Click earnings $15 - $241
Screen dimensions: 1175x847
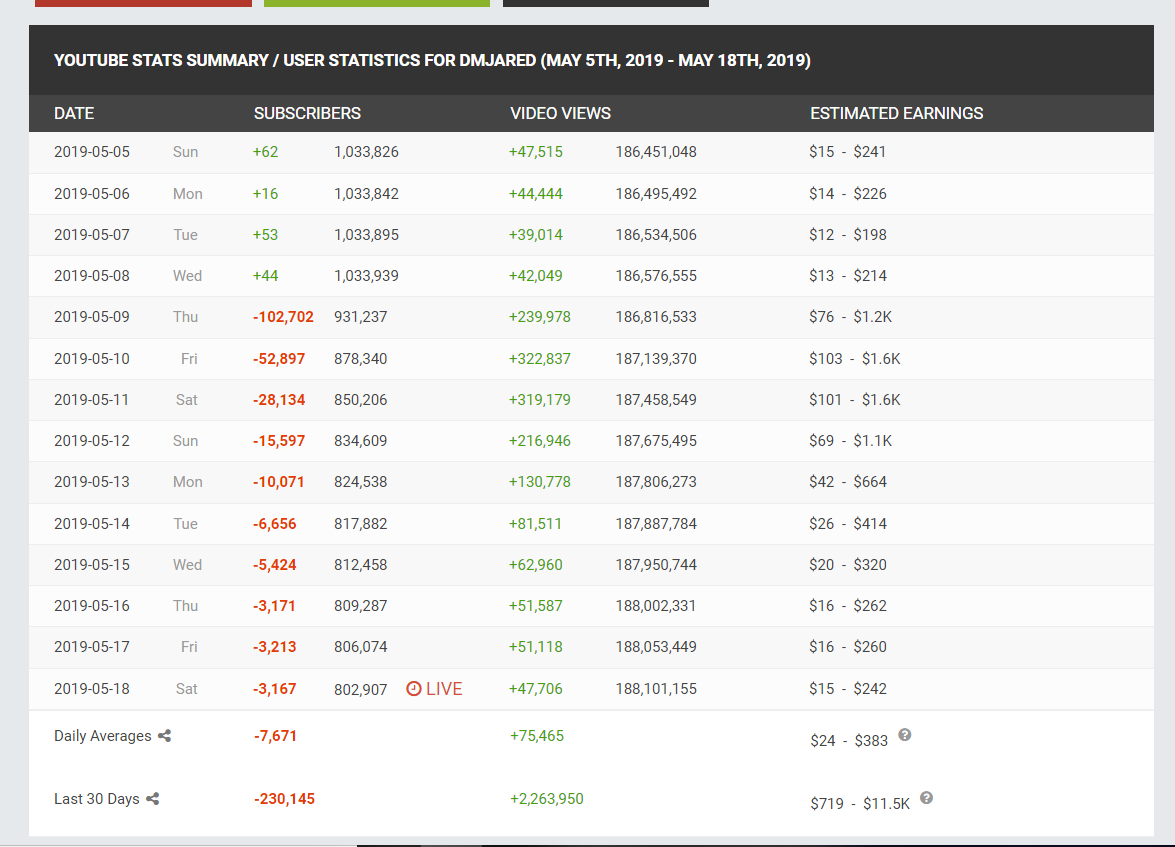point(848,152)
